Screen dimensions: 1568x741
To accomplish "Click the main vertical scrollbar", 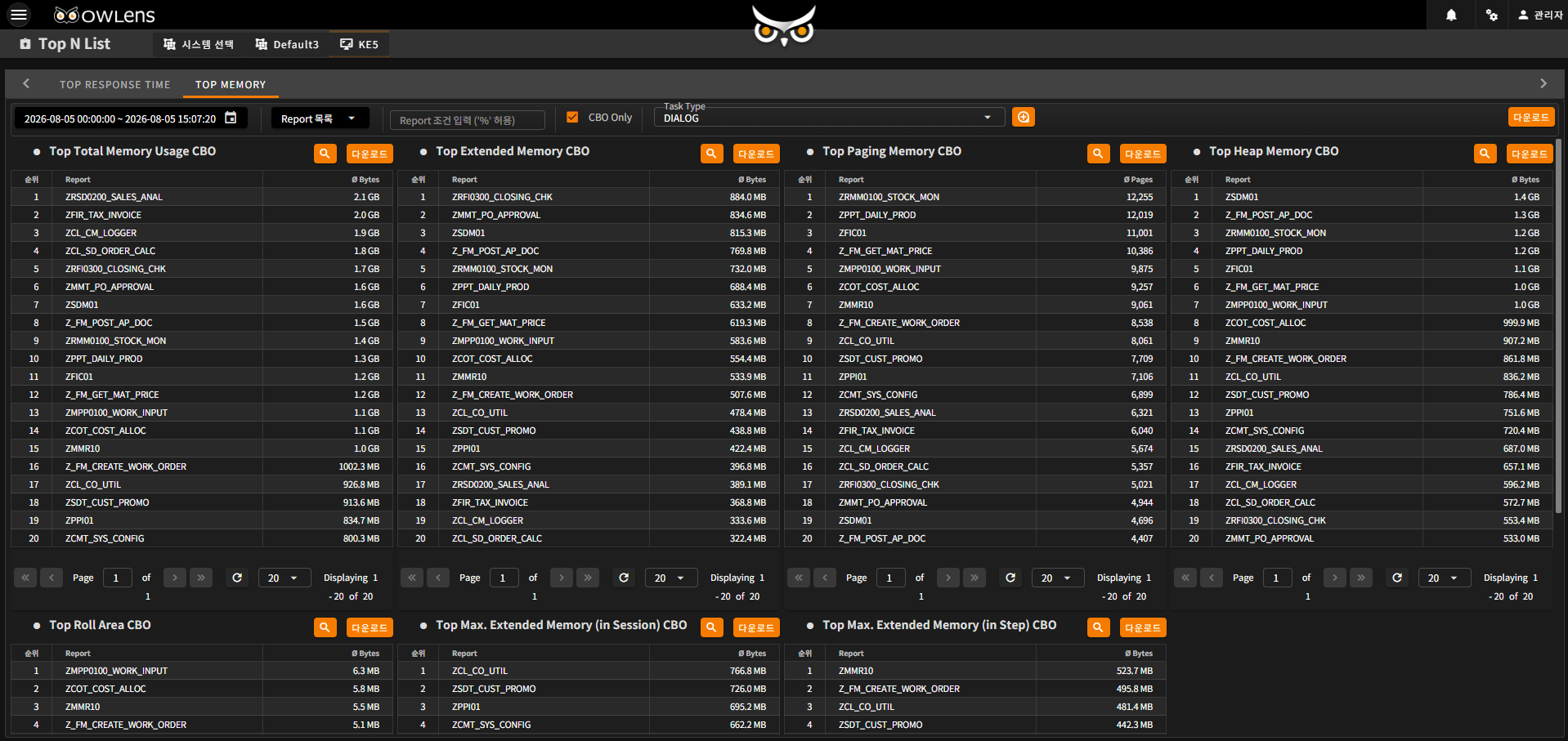I will point(1558,327).
